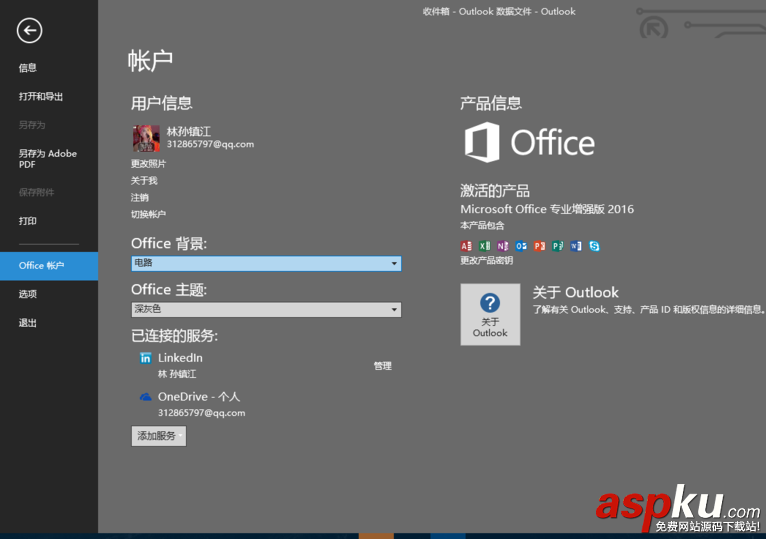Click the OneDrive - 个人 service name

point(199,396)
